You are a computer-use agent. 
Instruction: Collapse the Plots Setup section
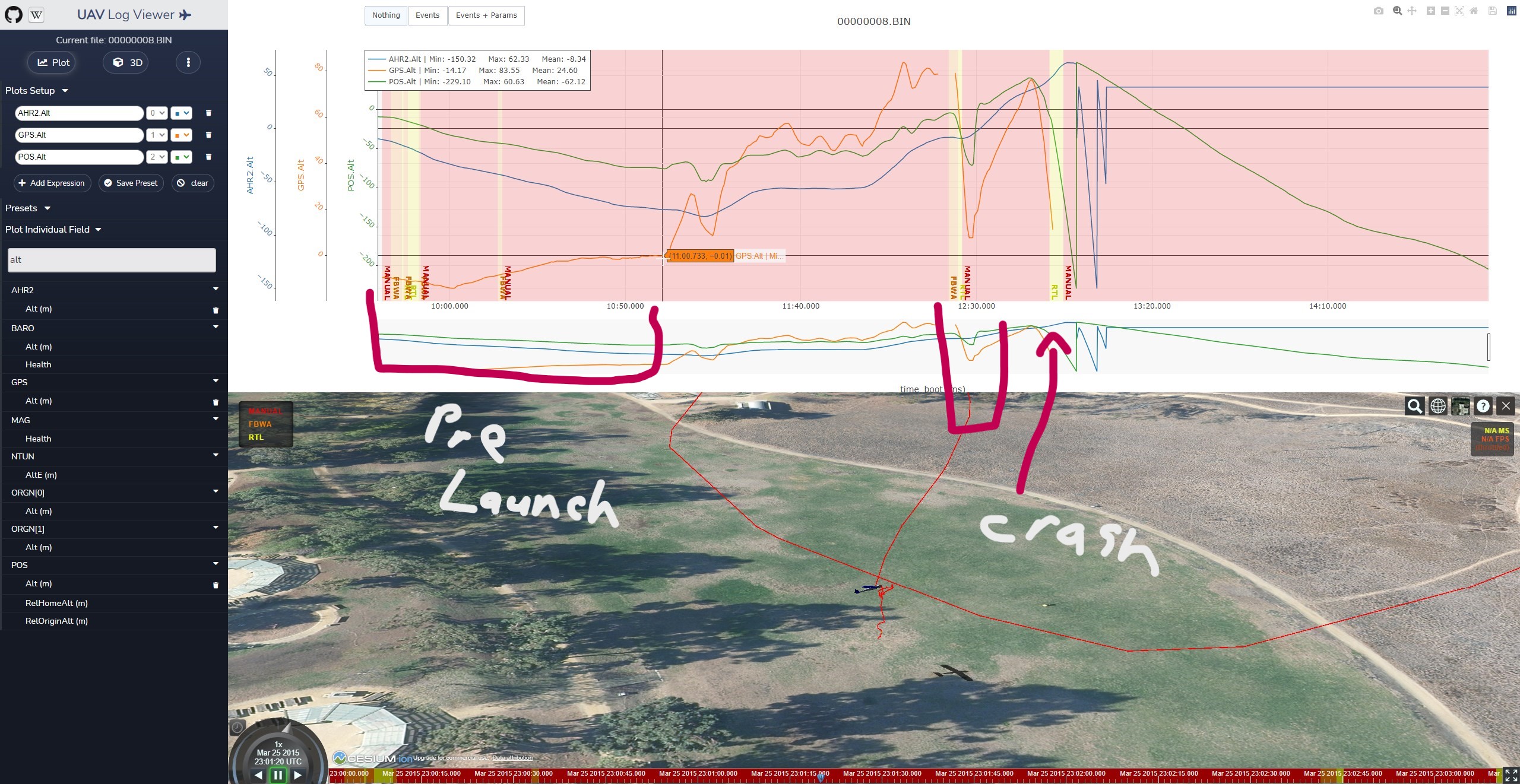[36, 90]
